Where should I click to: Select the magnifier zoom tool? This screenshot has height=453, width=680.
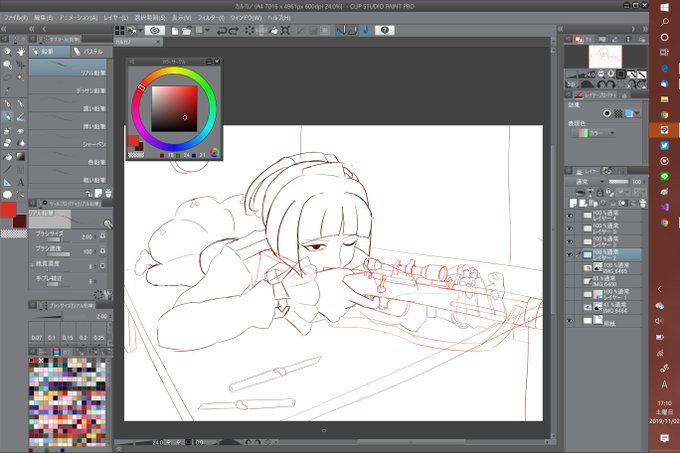7,52
